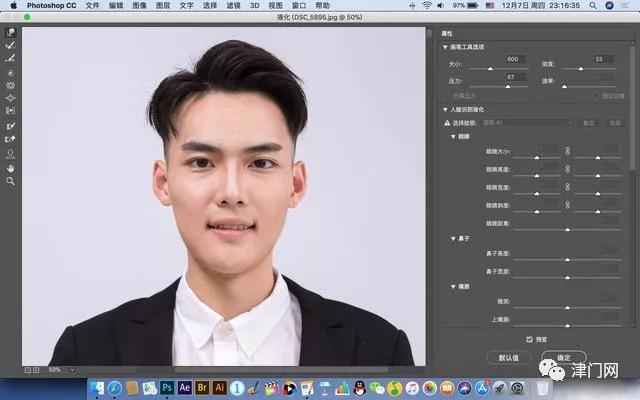Select the Hand tool

(10, 168)
